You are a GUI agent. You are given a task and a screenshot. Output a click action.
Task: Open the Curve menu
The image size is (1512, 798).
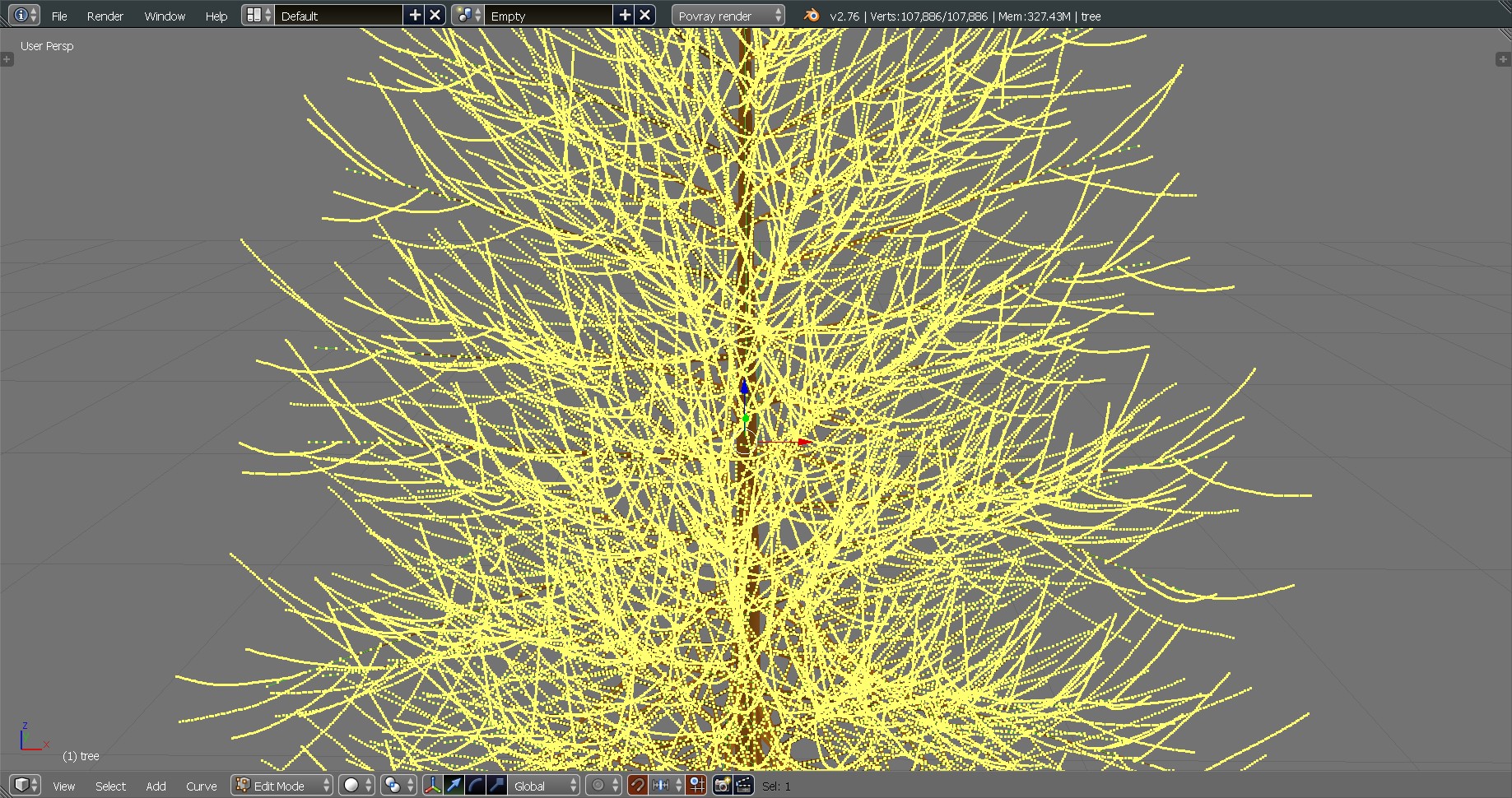[x=201, y=786]
